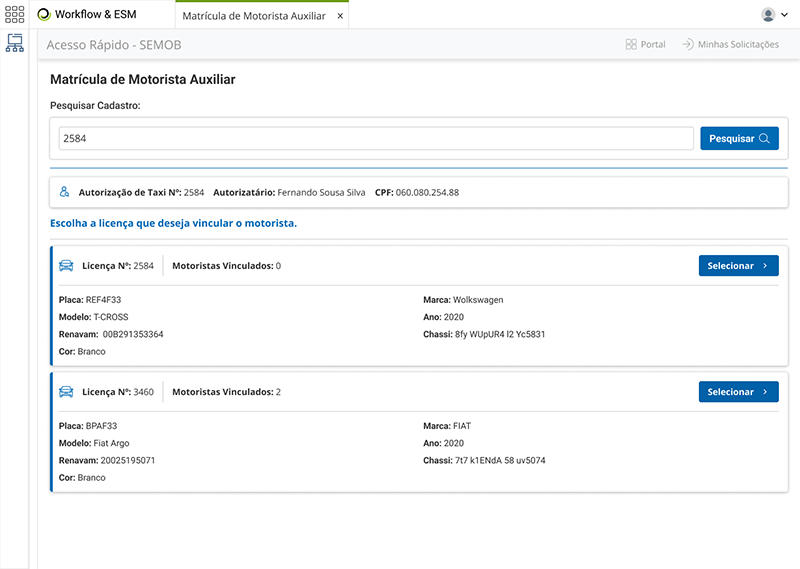Click the car icon for license 2584
This screenshot has height=569, width=800.
pos(67,266)
